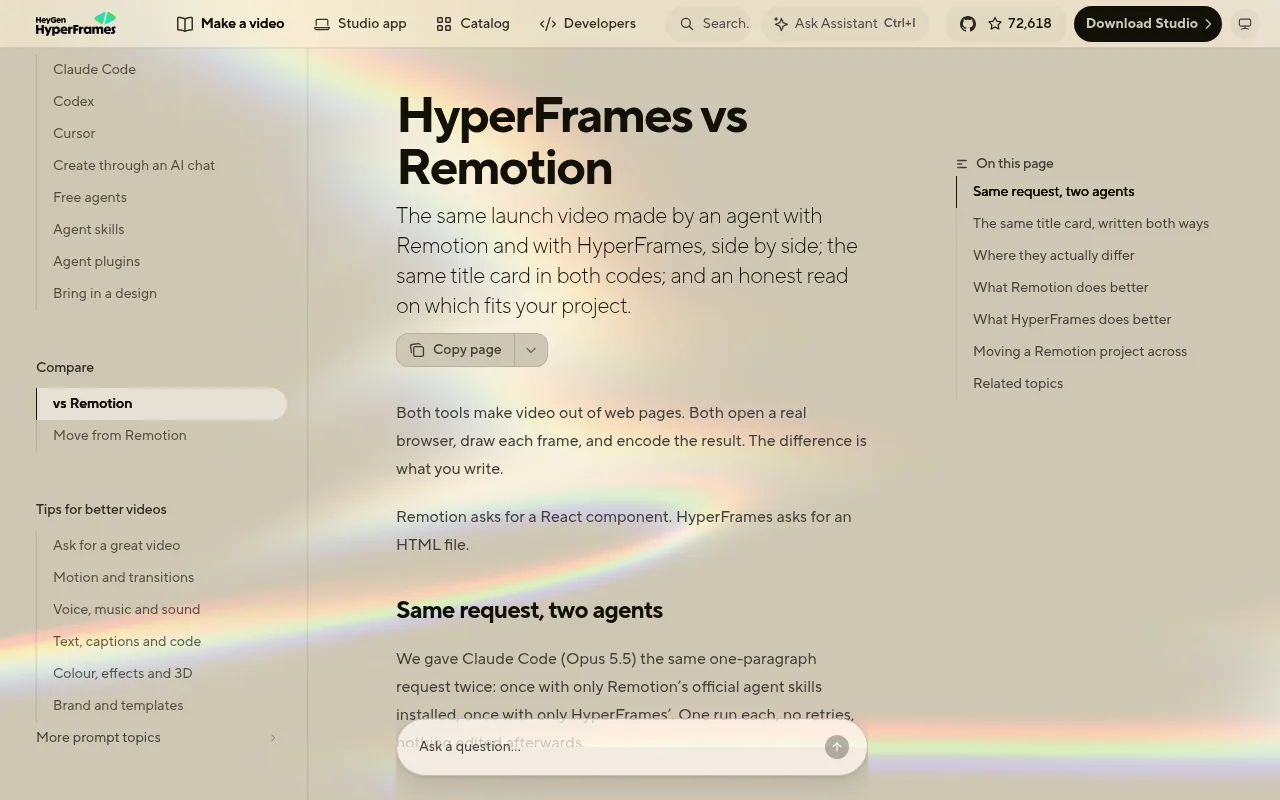Click the Copy page button
Image resolution: width=1280 pixels, height=800 pixels.
tap(456, 350)
